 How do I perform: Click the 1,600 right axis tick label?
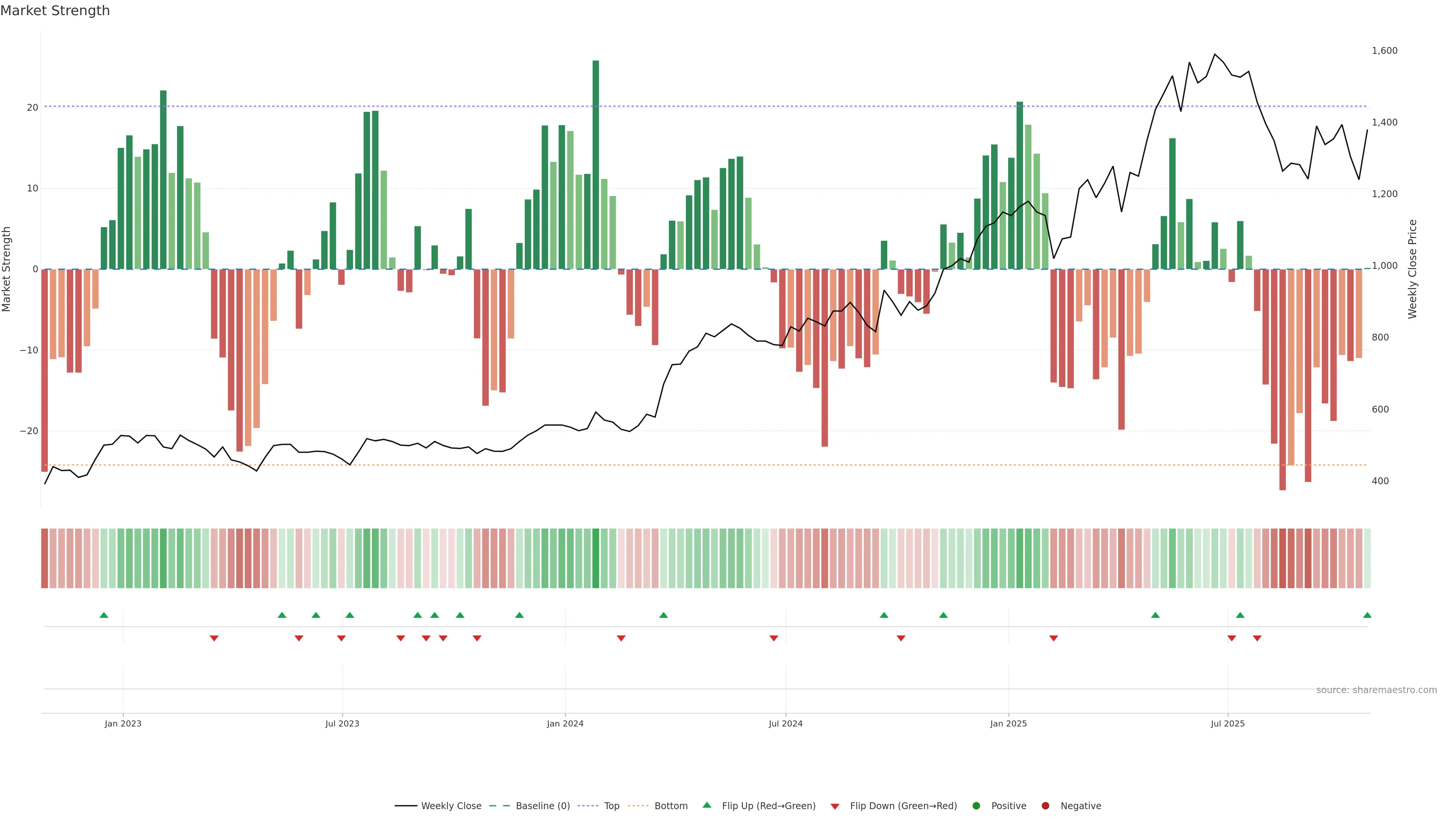pyautogui.click(x=1384, y=51)
